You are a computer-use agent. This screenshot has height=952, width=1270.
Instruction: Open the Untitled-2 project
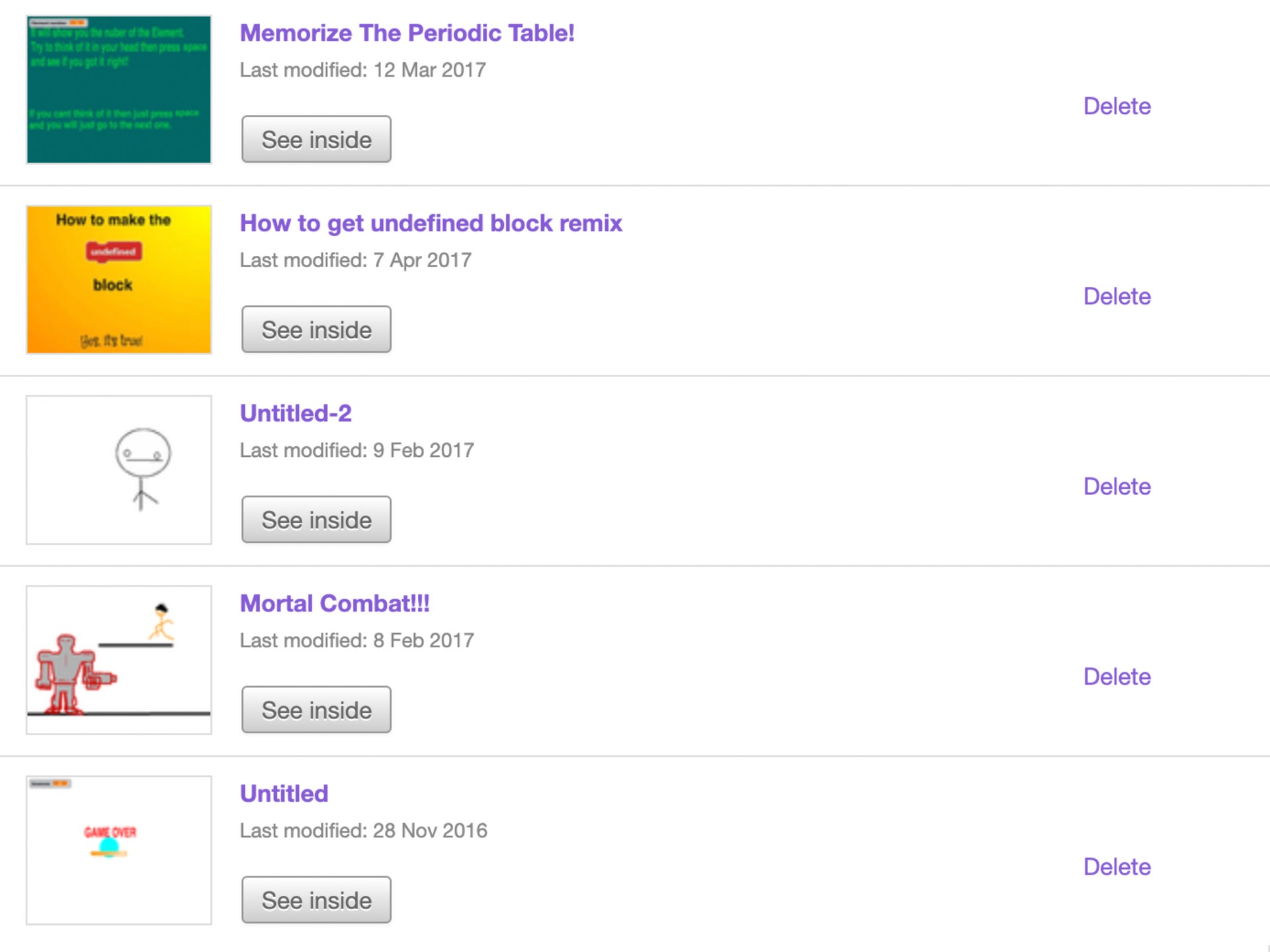click(296, 413)
